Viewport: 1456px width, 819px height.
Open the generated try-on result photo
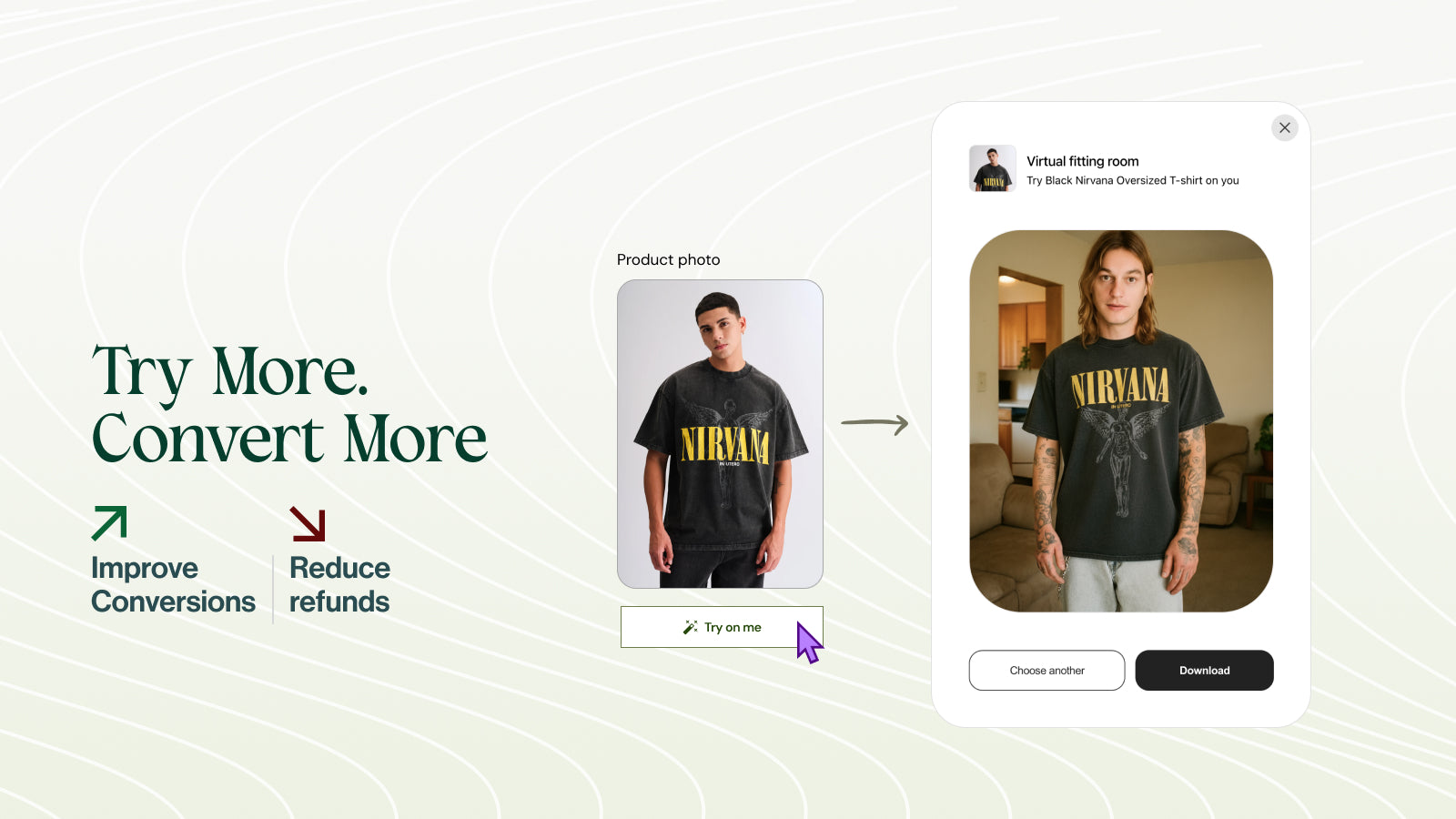tap(1121, 421)
